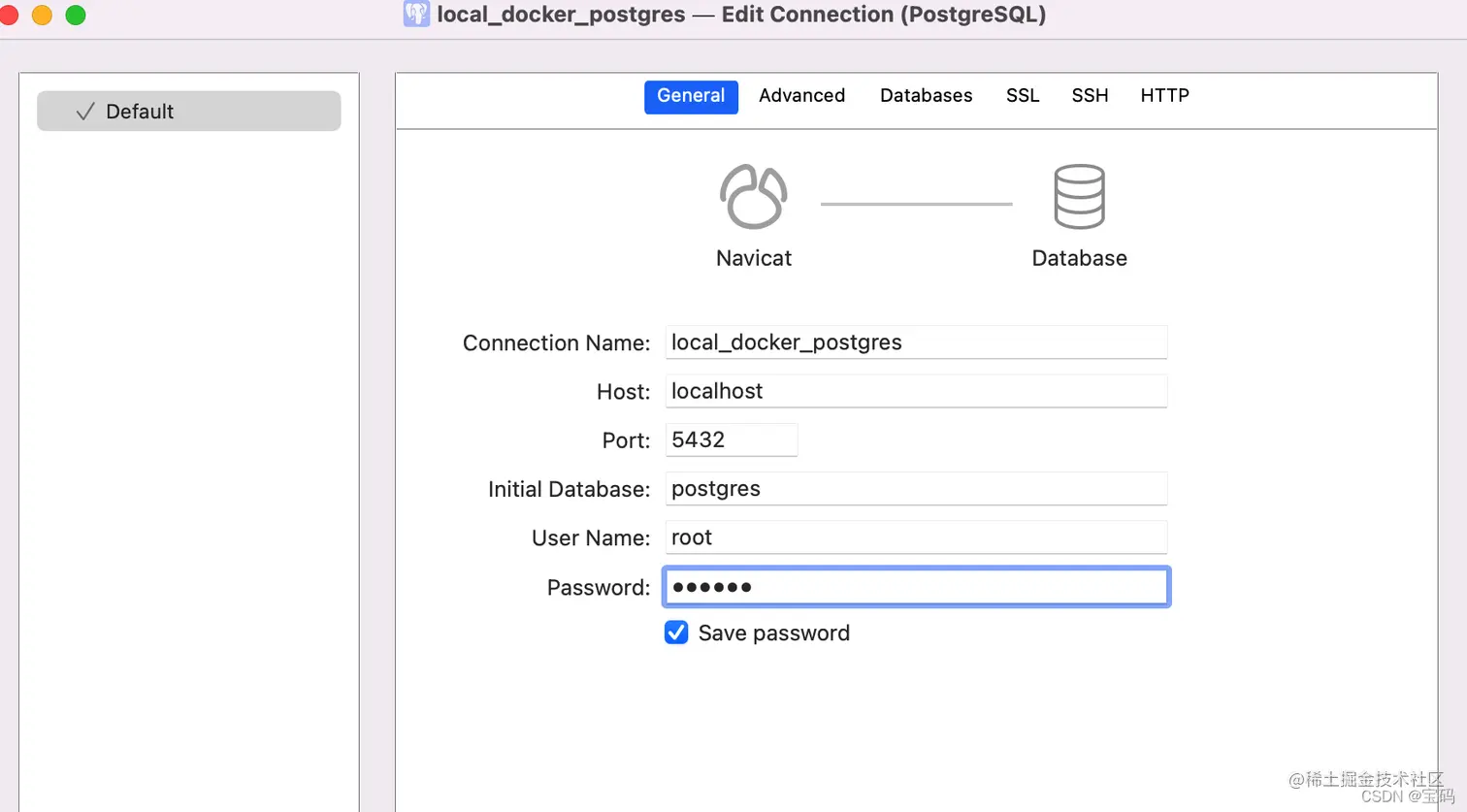
Task: Click the green zoom button in window corner
Action: click(75, 15)
